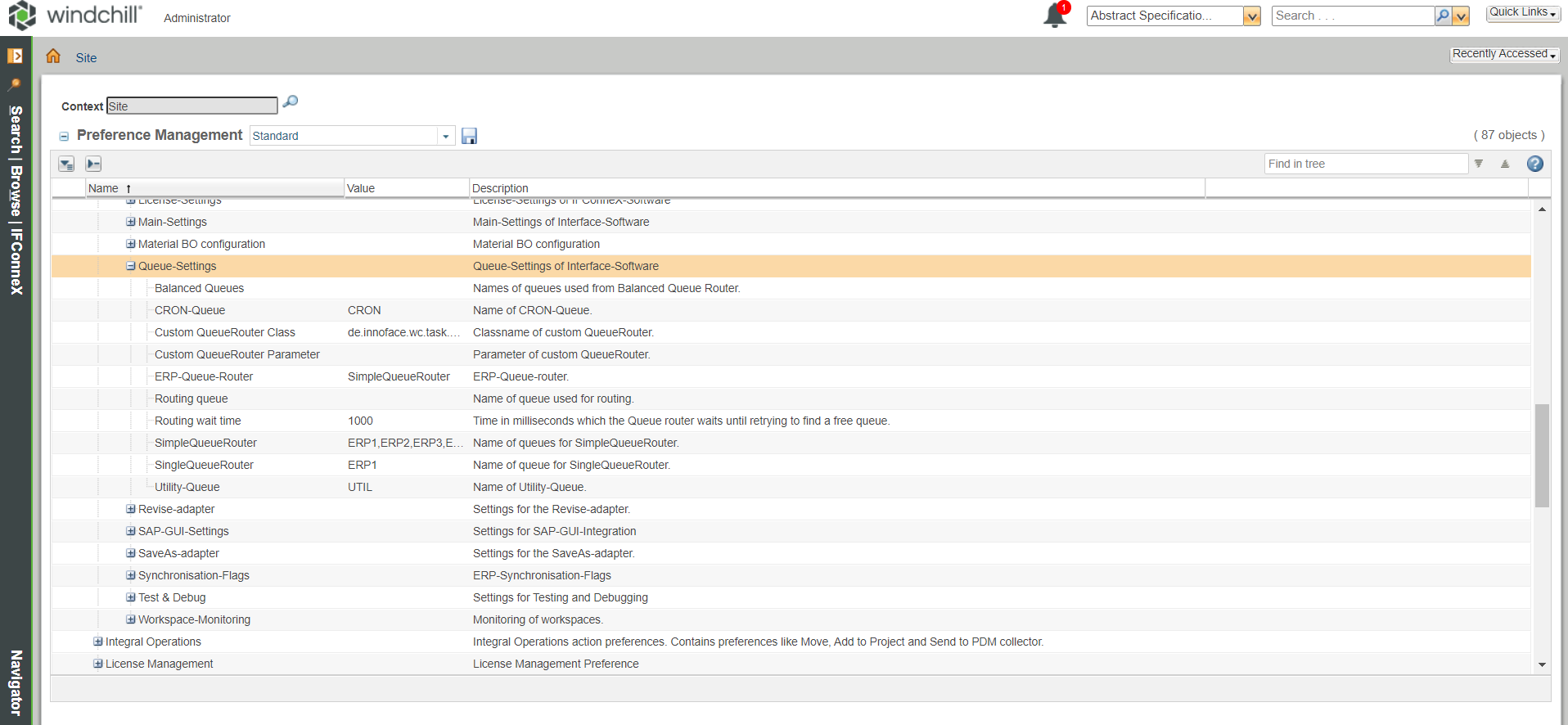The image size is (1568, 725).
Task: Click the save view floppy disk icon
Action: 469,136
